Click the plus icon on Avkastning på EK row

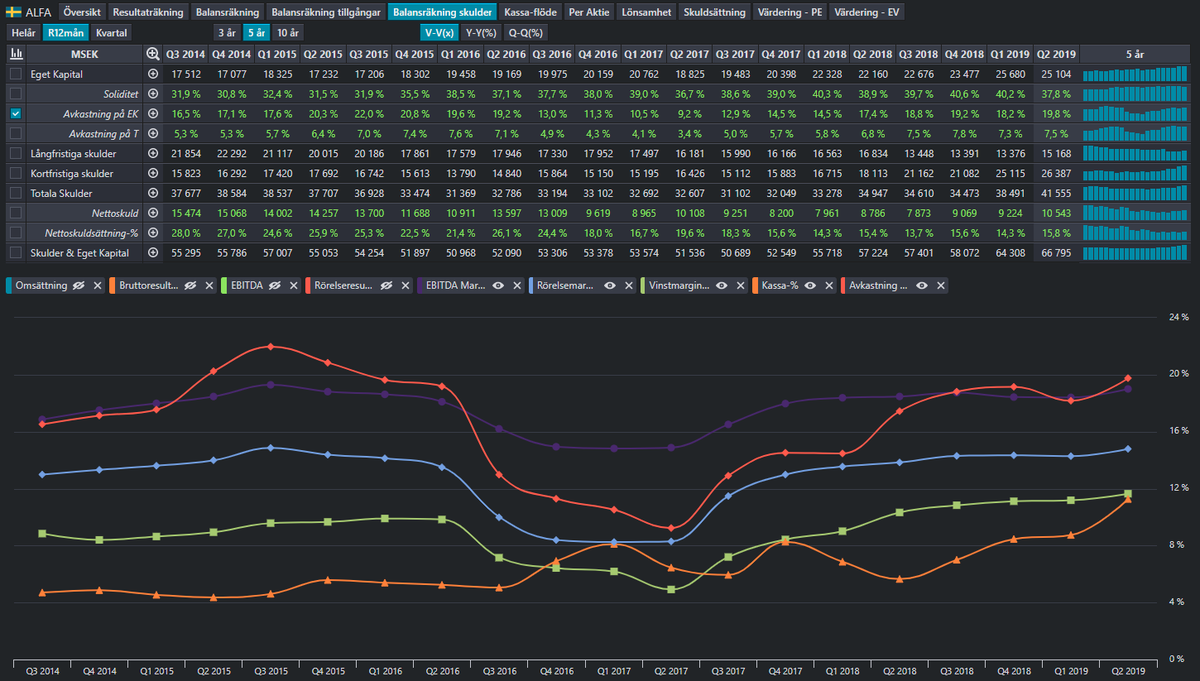pos(153,113)
